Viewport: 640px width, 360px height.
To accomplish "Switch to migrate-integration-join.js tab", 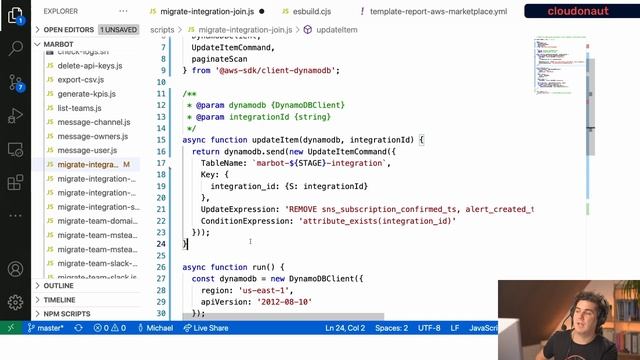I will point(207,11).
